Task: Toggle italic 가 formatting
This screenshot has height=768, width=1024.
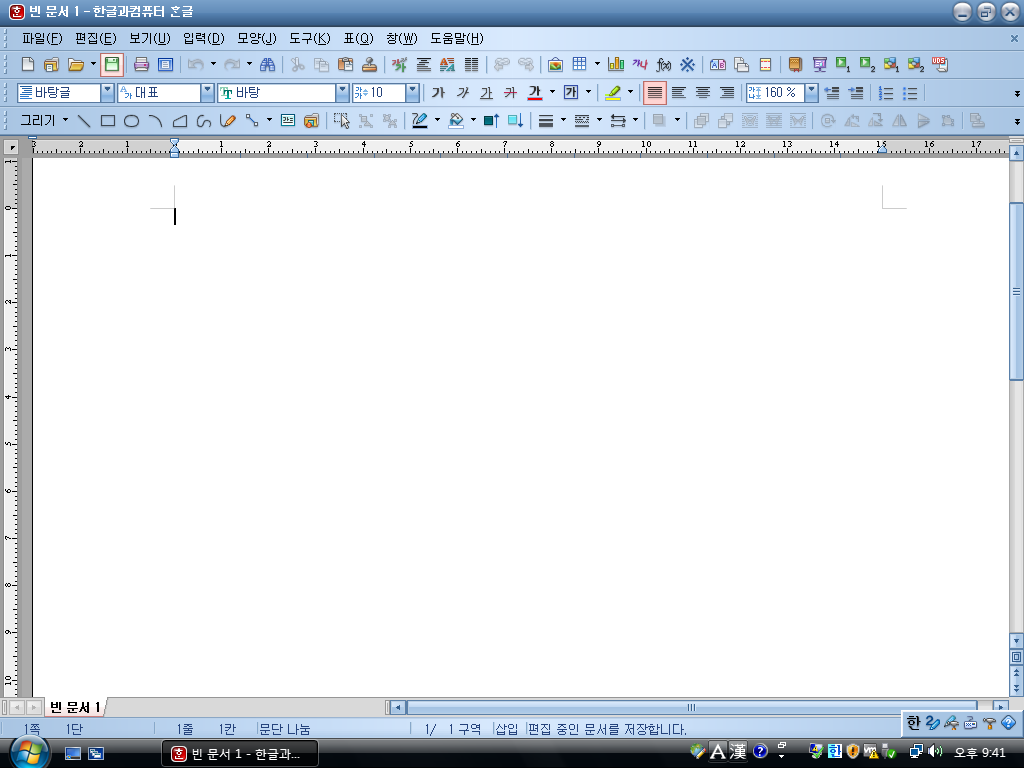Action: click(462, 93)
